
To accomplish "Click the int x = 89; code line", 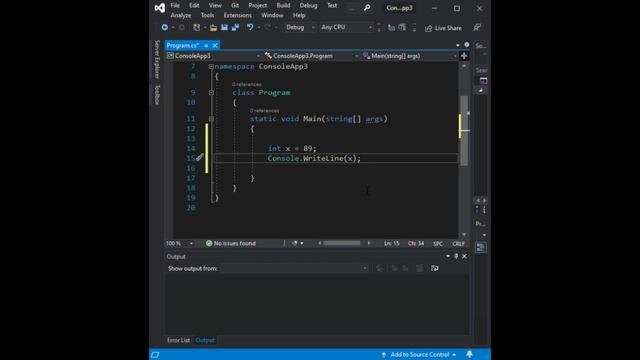I will (x=292, y=148).
